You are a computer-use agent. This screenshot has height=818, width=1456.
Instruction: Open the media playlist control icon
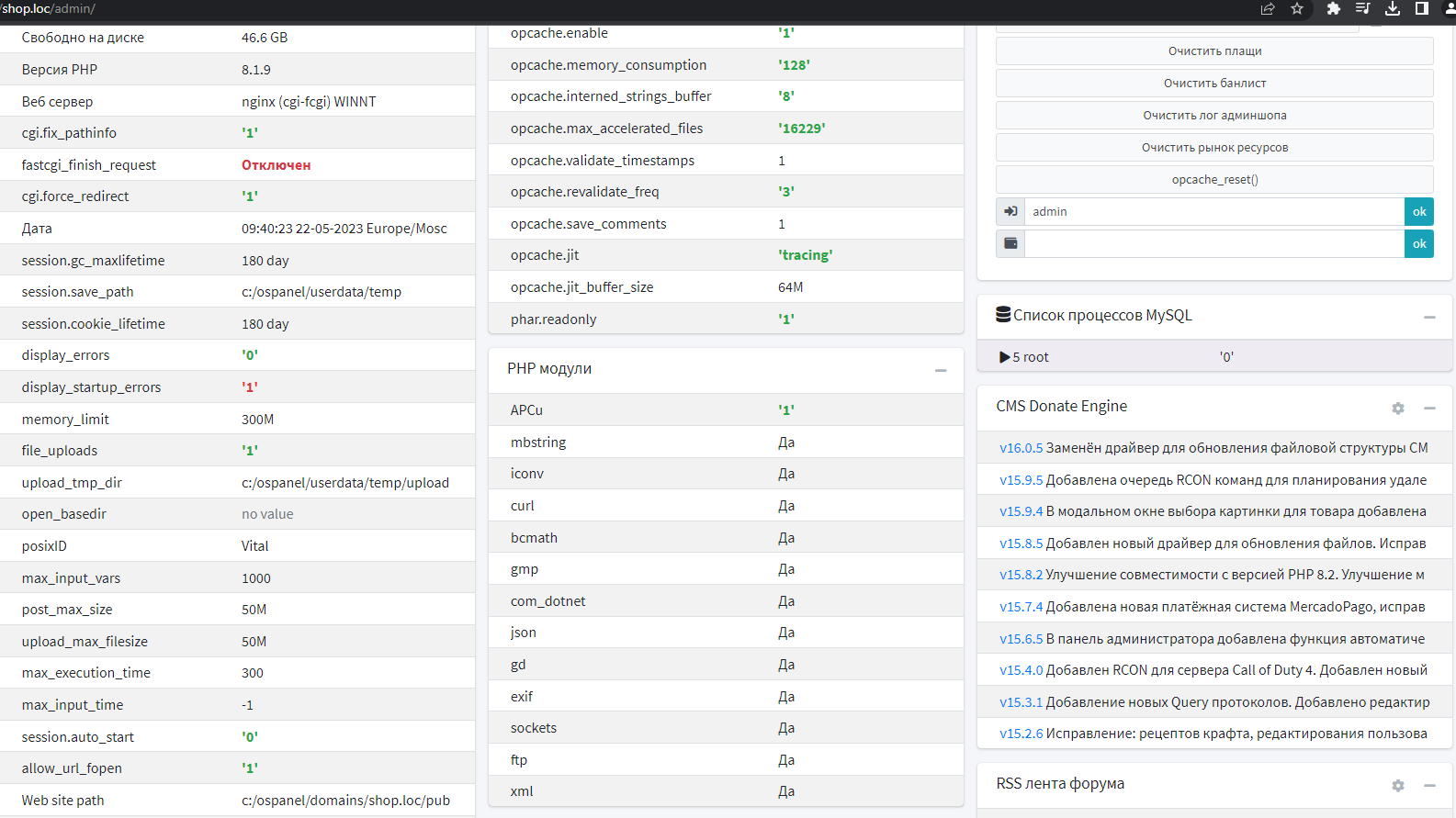(1362, 9)
